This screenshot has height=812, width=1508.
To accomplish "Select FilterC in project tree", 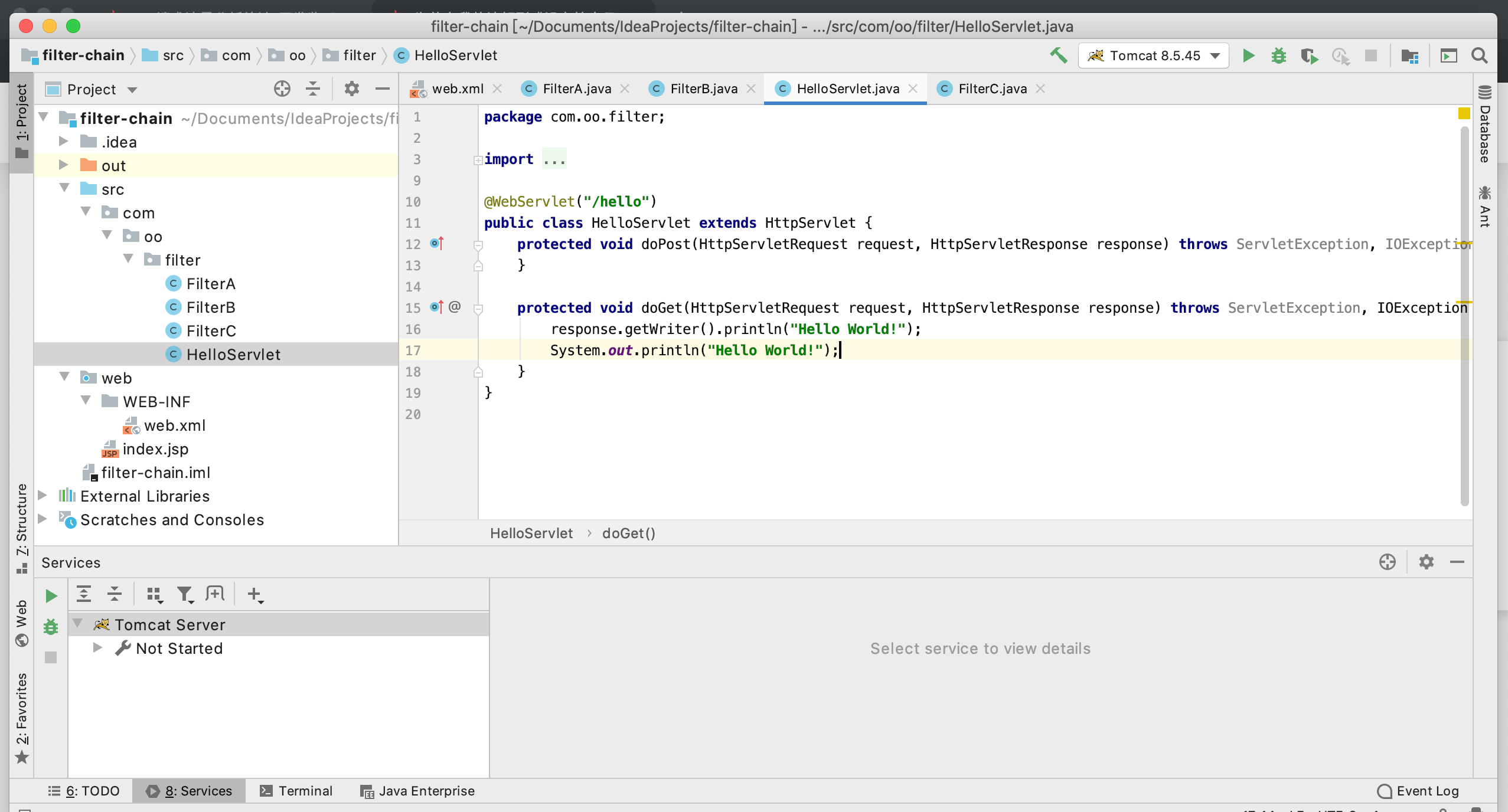I will coord(211,330).
